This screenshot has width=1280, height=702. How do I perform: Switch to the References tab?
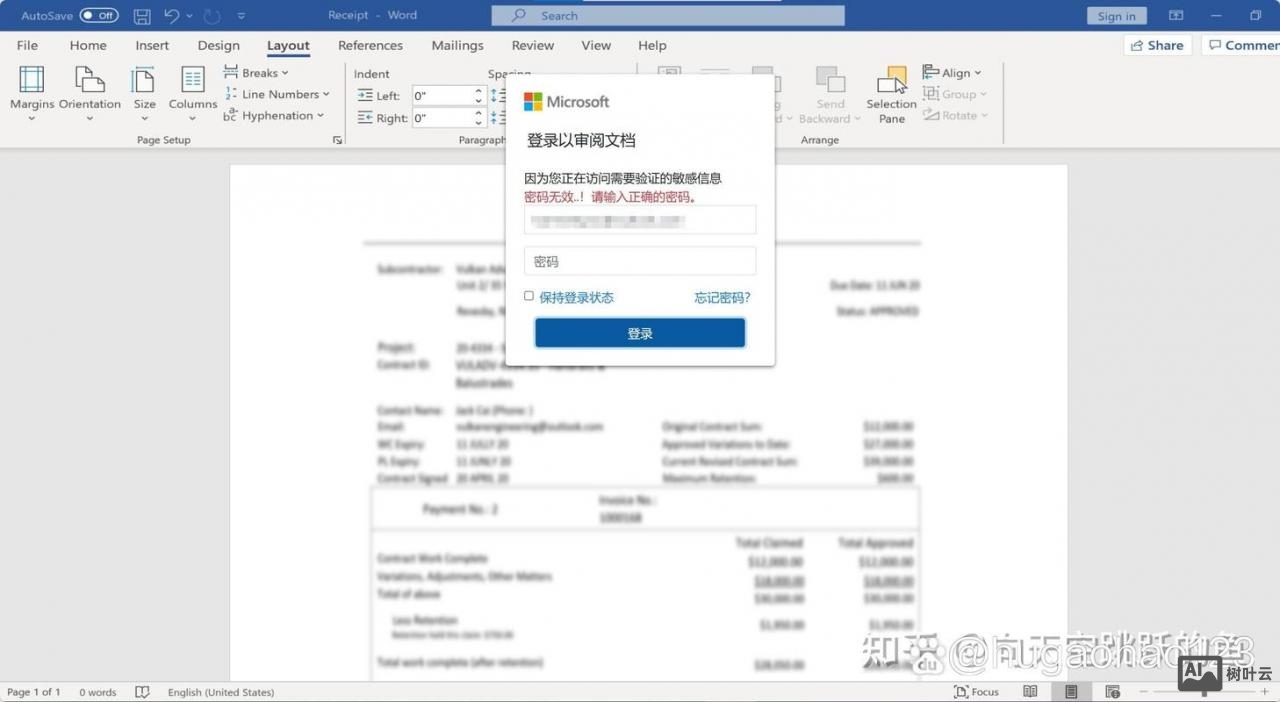(x=370, y=46)
